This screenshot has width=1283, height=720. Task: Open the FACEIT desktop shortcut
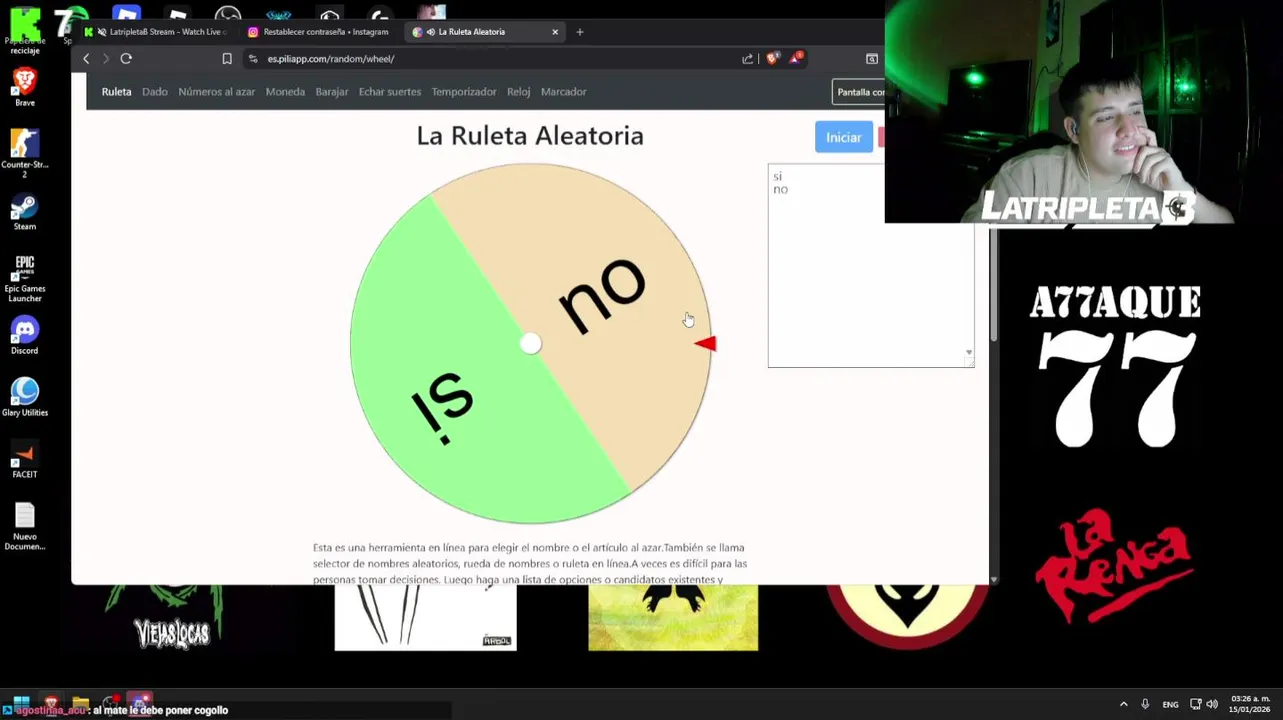point(25,460)
